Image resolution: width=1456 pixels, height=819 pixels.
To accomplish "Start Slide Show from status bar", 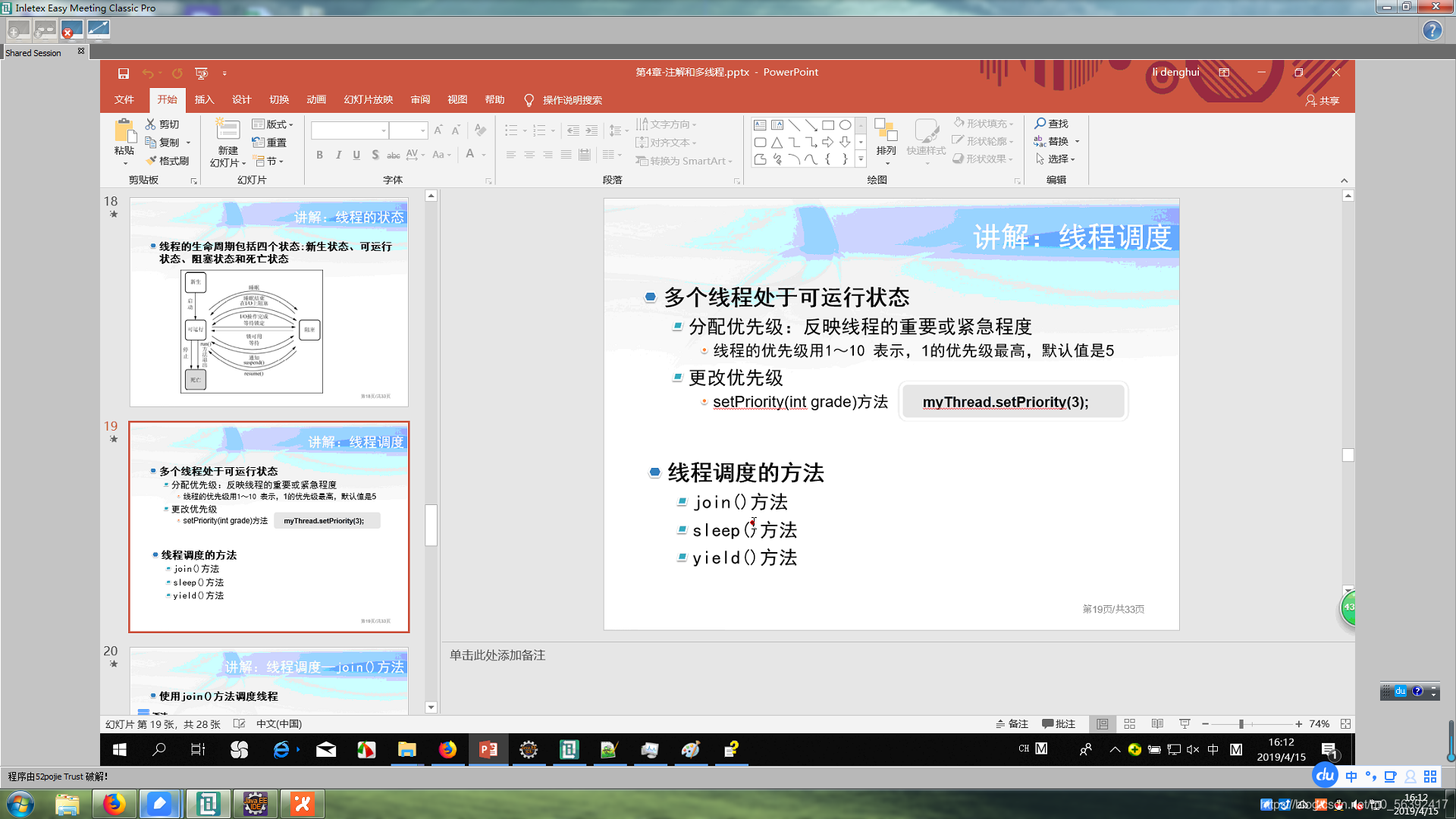I will click(x=1185, y=724).
